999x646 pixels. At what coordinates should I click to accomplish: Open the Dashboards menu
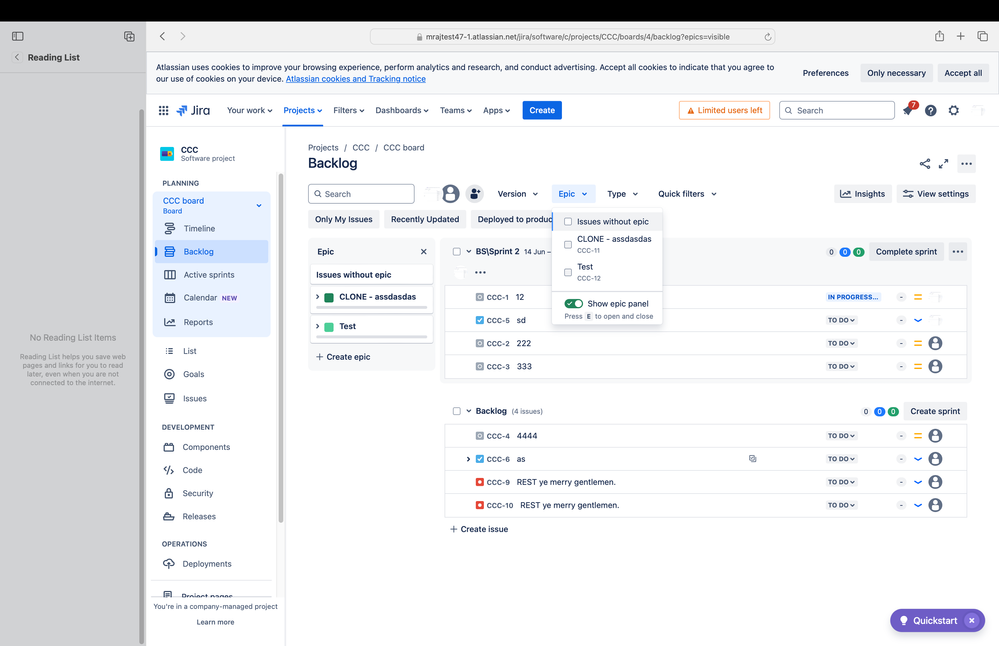401,110
